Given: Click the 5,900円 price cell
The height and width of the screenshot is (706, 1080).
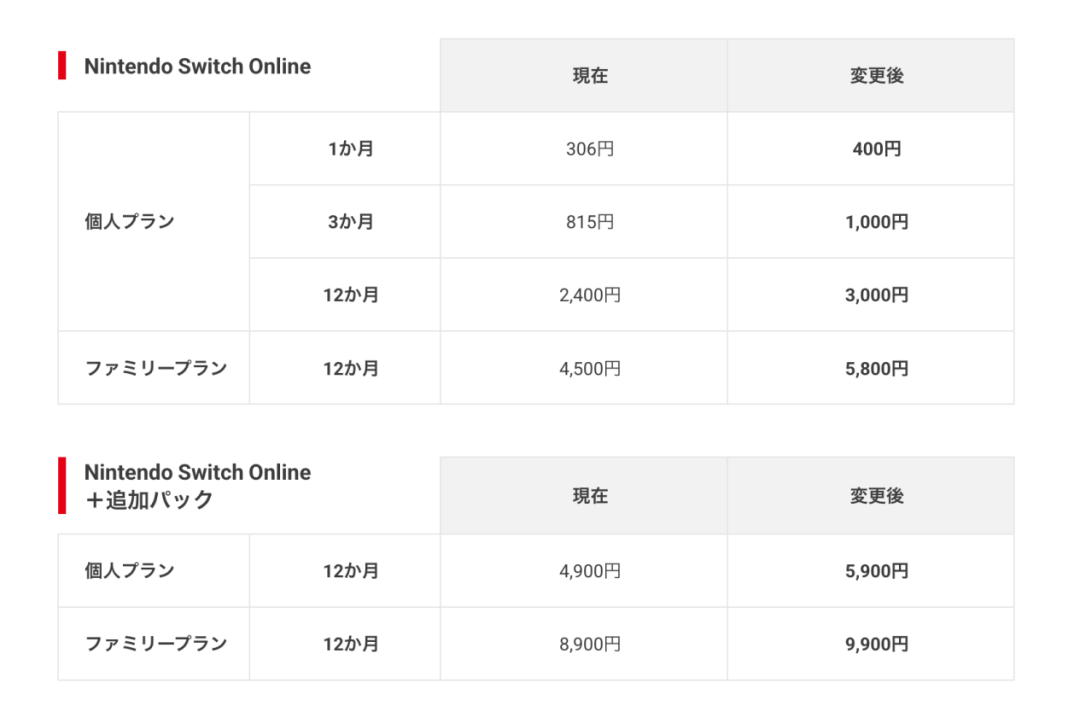Looking at the screenshot, I should coord(876,571).
